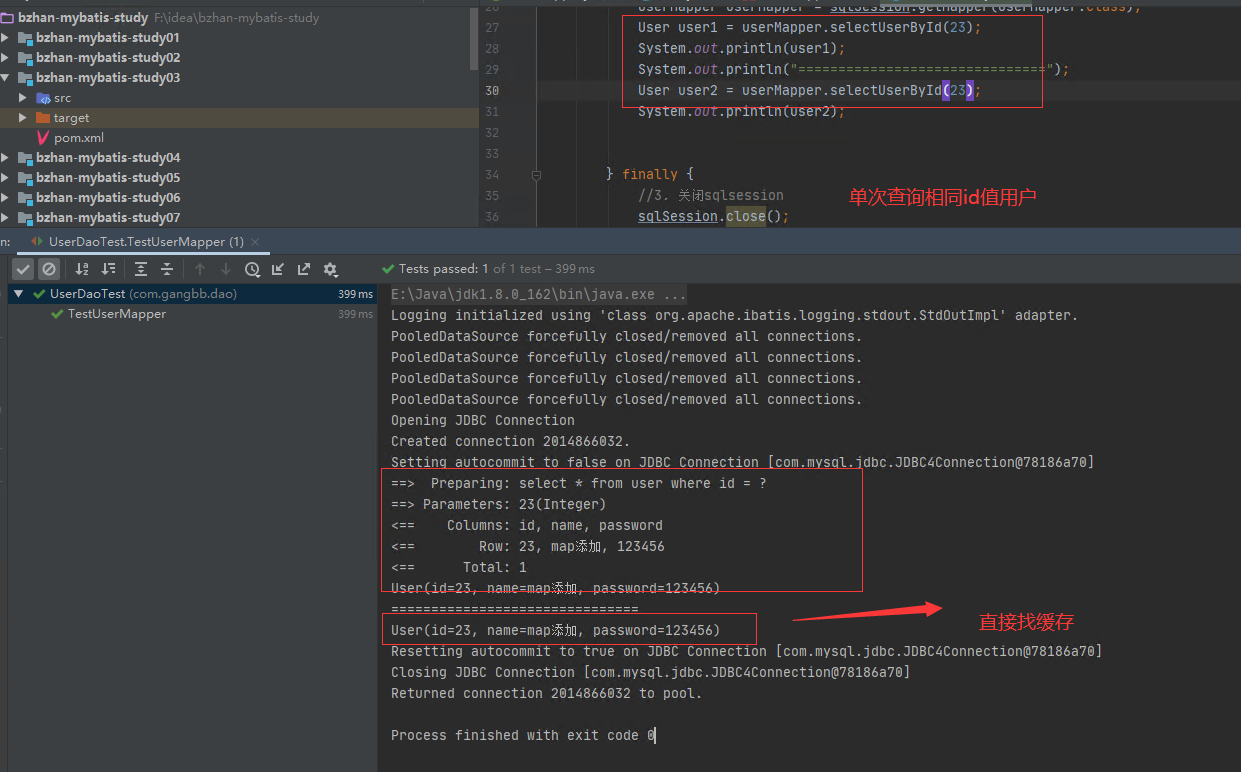Click line number 30 in the gutter
The height and width of the screenshot is (772, 1241).
[491, 90]
